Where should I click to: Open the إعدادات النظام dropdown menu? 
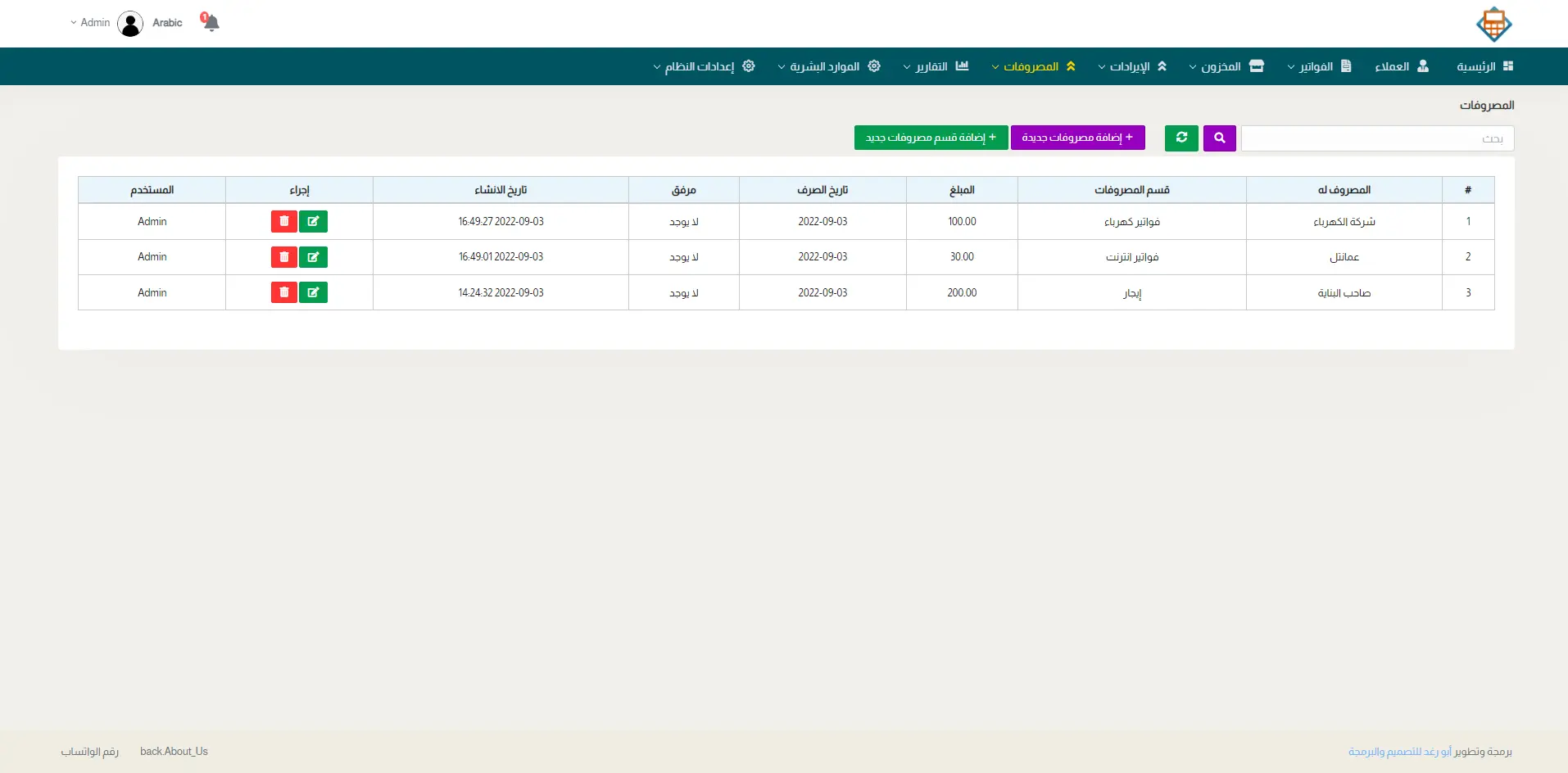point(704,66)
